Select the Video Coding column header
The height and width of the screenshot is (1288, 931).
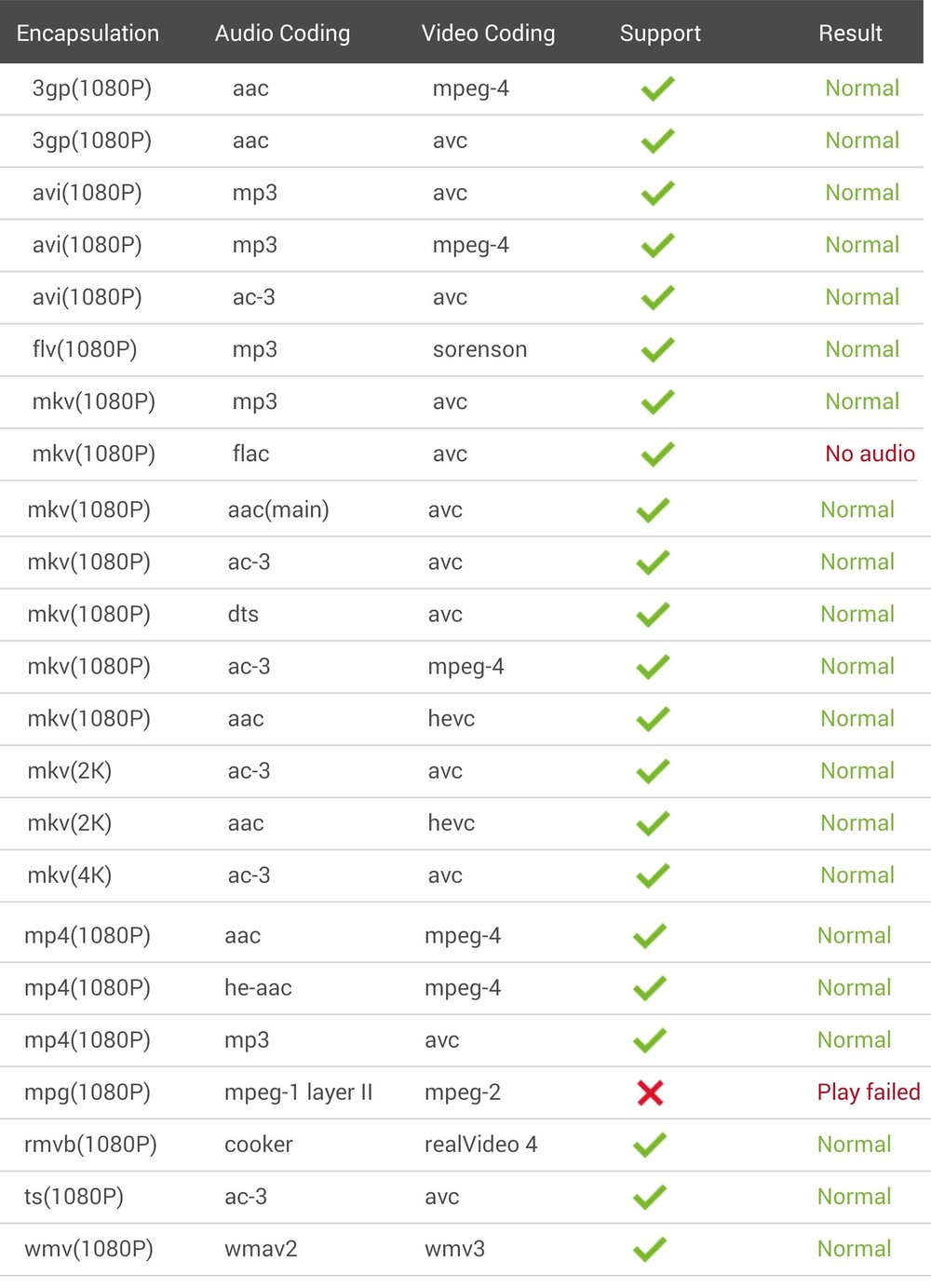pos(488,34)
